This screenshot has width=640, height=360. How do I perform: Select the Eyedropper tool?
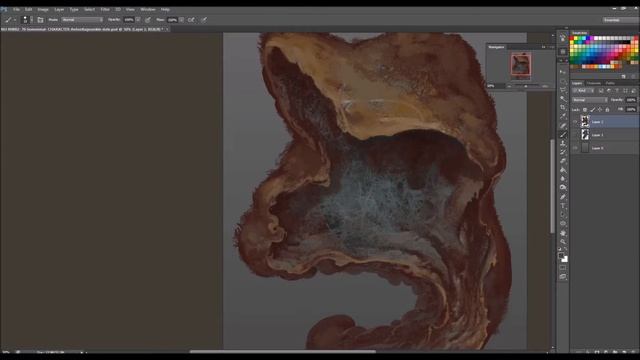563,116
